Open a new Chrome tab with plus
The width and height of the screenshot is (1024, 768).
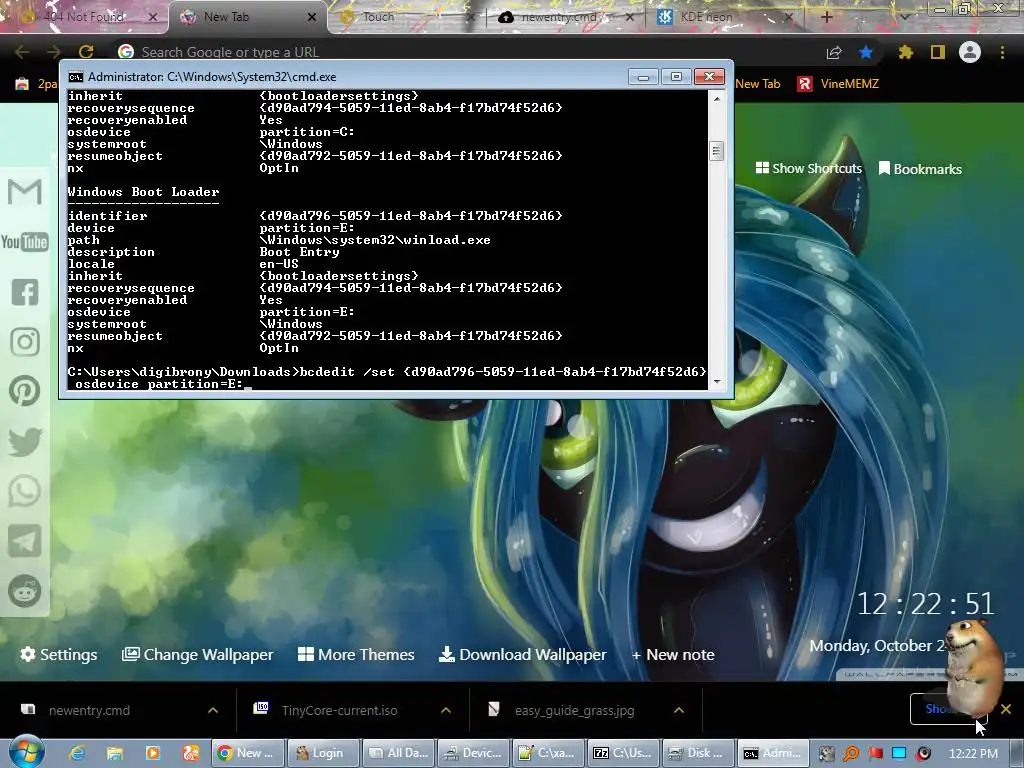point(826,17)
